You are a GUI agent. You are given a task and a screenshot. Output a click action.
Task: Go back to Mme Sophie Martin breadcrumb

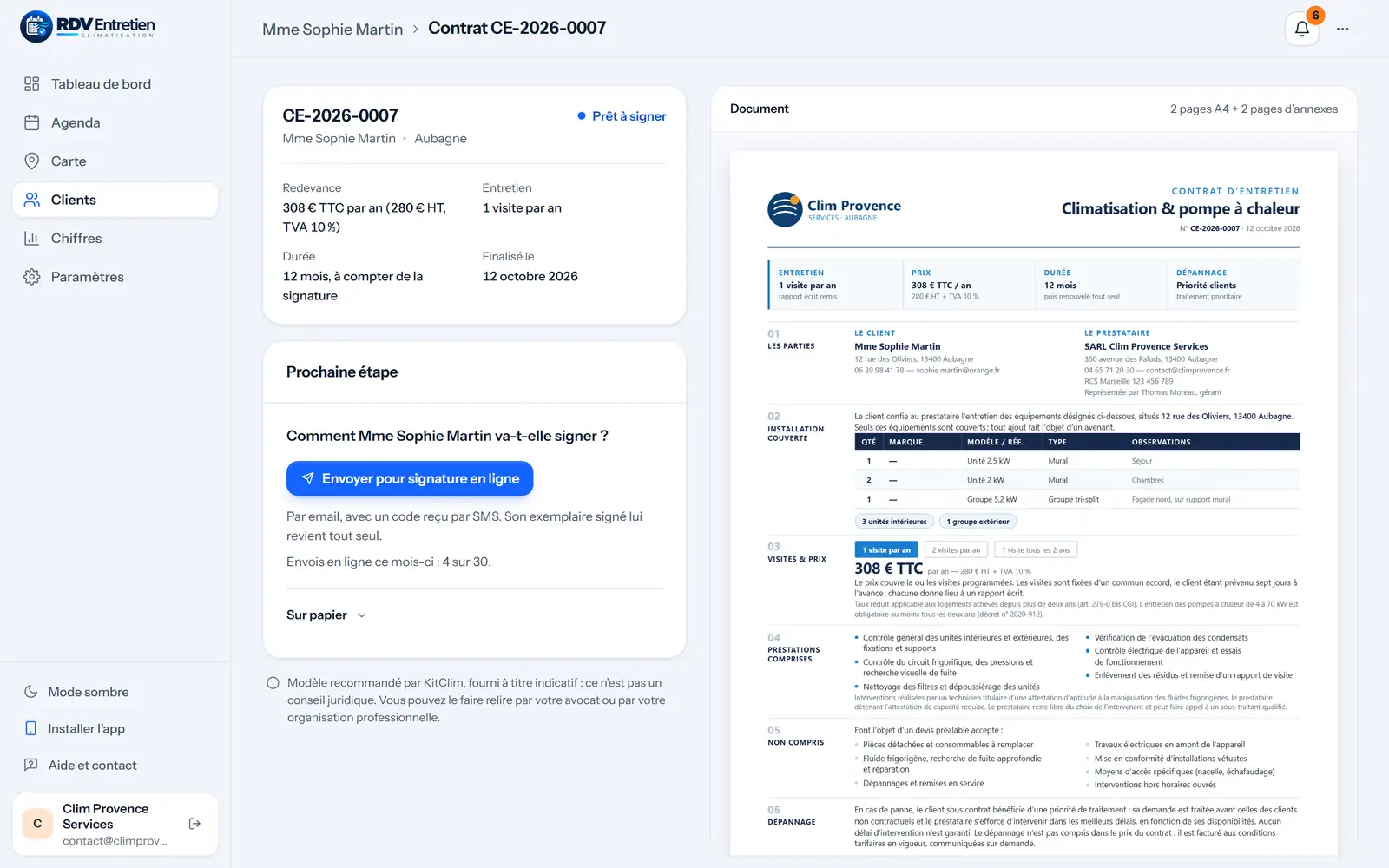point(332,30)
